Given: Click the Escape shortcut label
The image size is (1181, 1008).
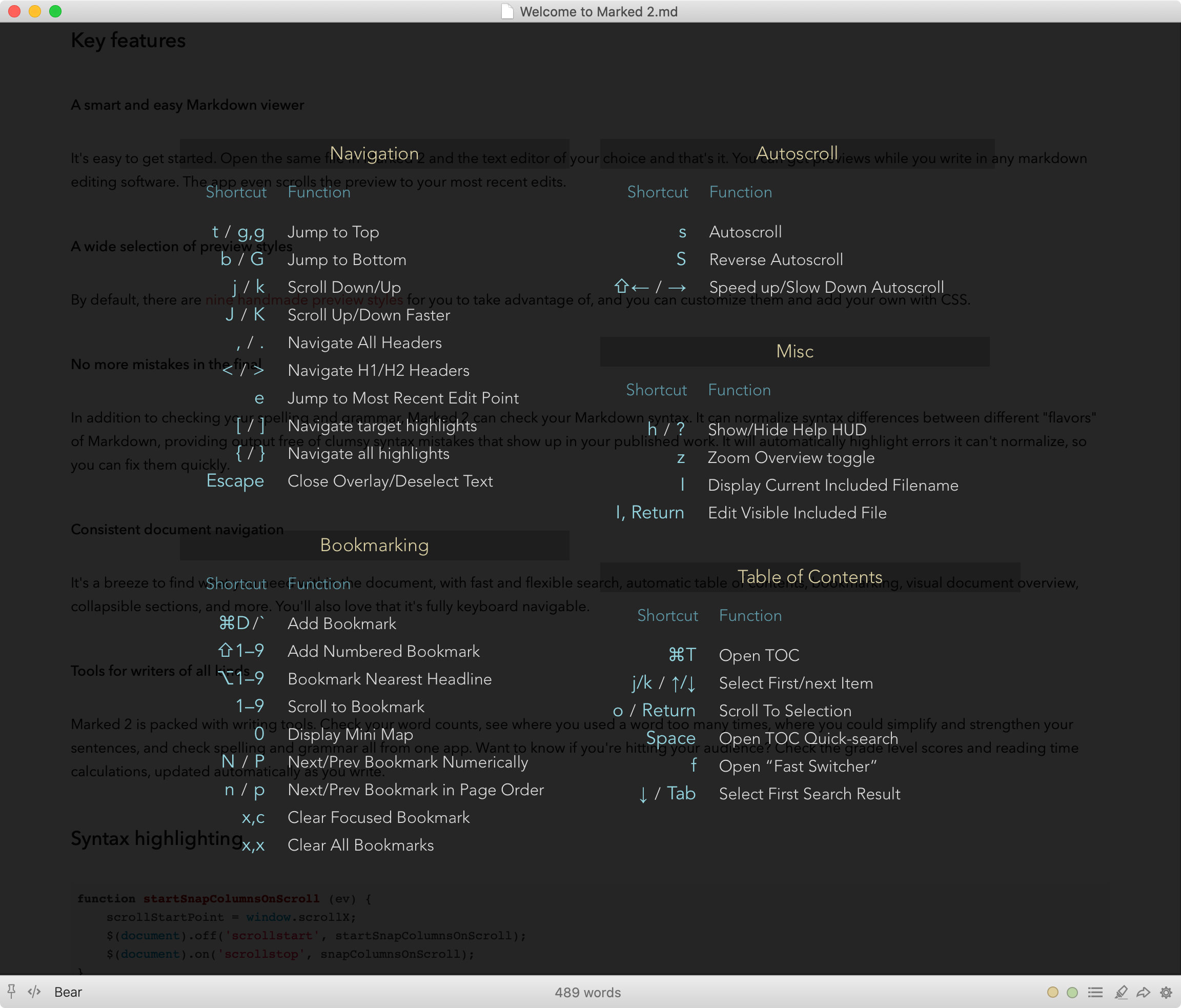Looking at the screenshot, I should pos(235,481).
